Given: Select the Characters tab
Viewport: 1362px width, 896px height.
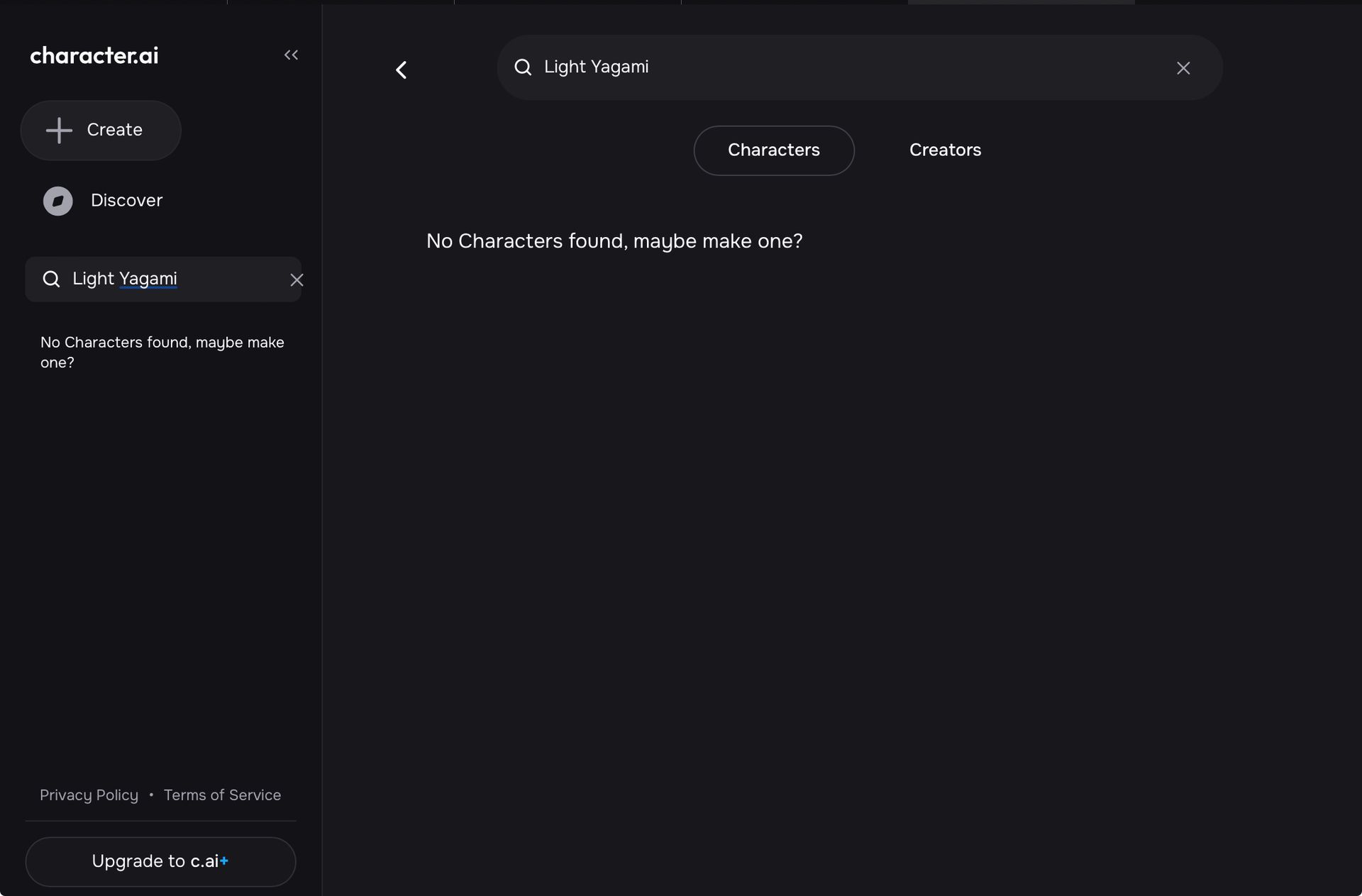Looking at the screenshot, I should [x=774, y=150].
